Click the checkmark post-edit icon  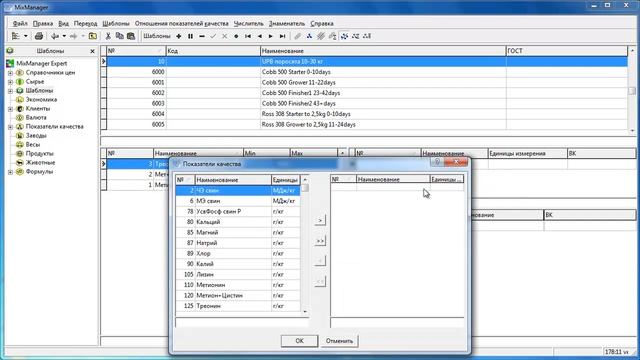213,36
